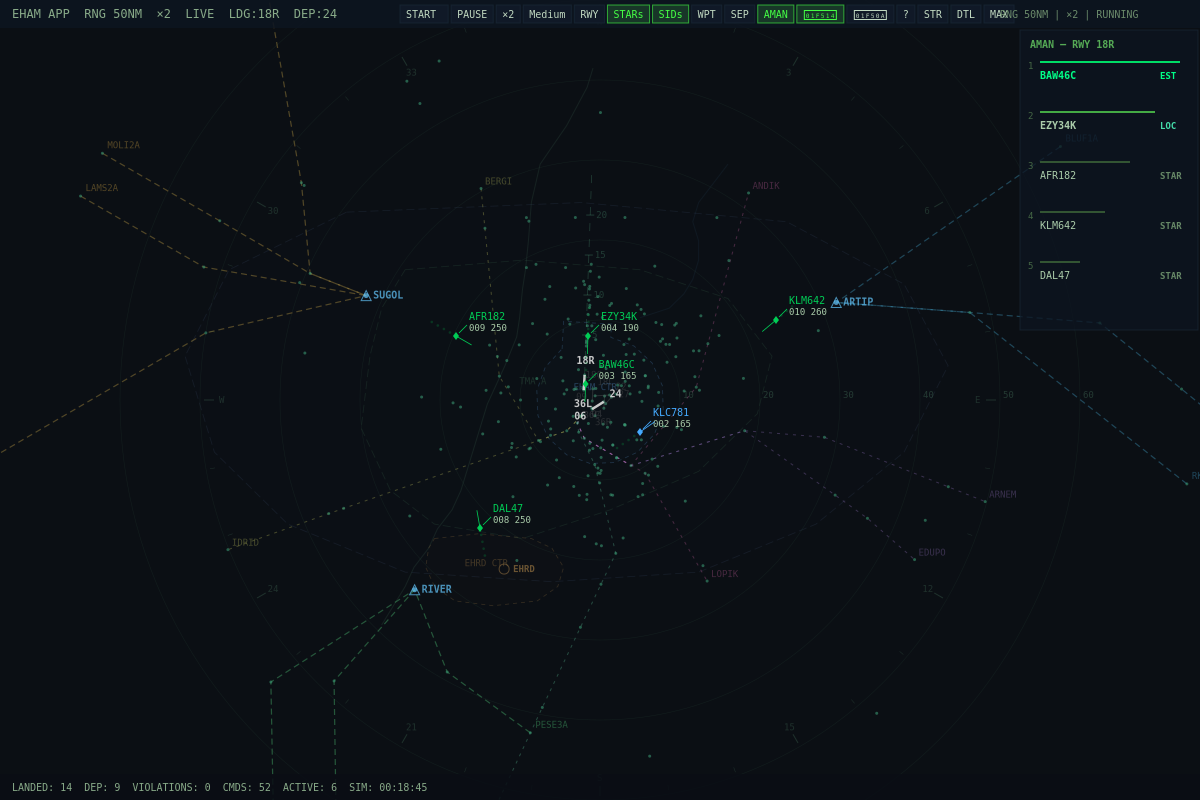This screenshot has width=1200, height=800.
Task: Open help with the ? button
Action: pos(905,14)
